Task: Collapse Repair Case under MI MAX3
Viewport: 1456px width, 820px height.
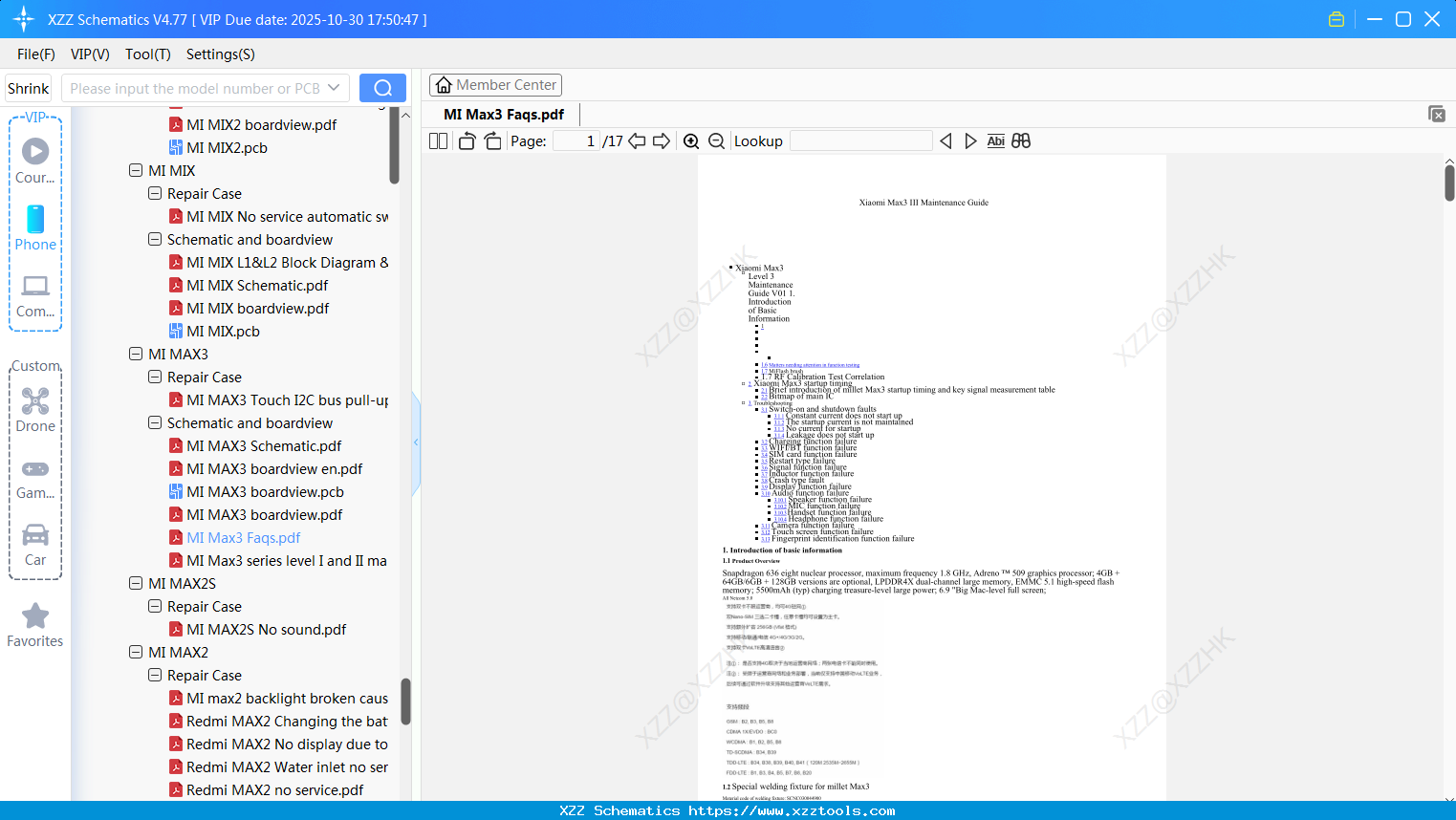Action: pos(155,378)
